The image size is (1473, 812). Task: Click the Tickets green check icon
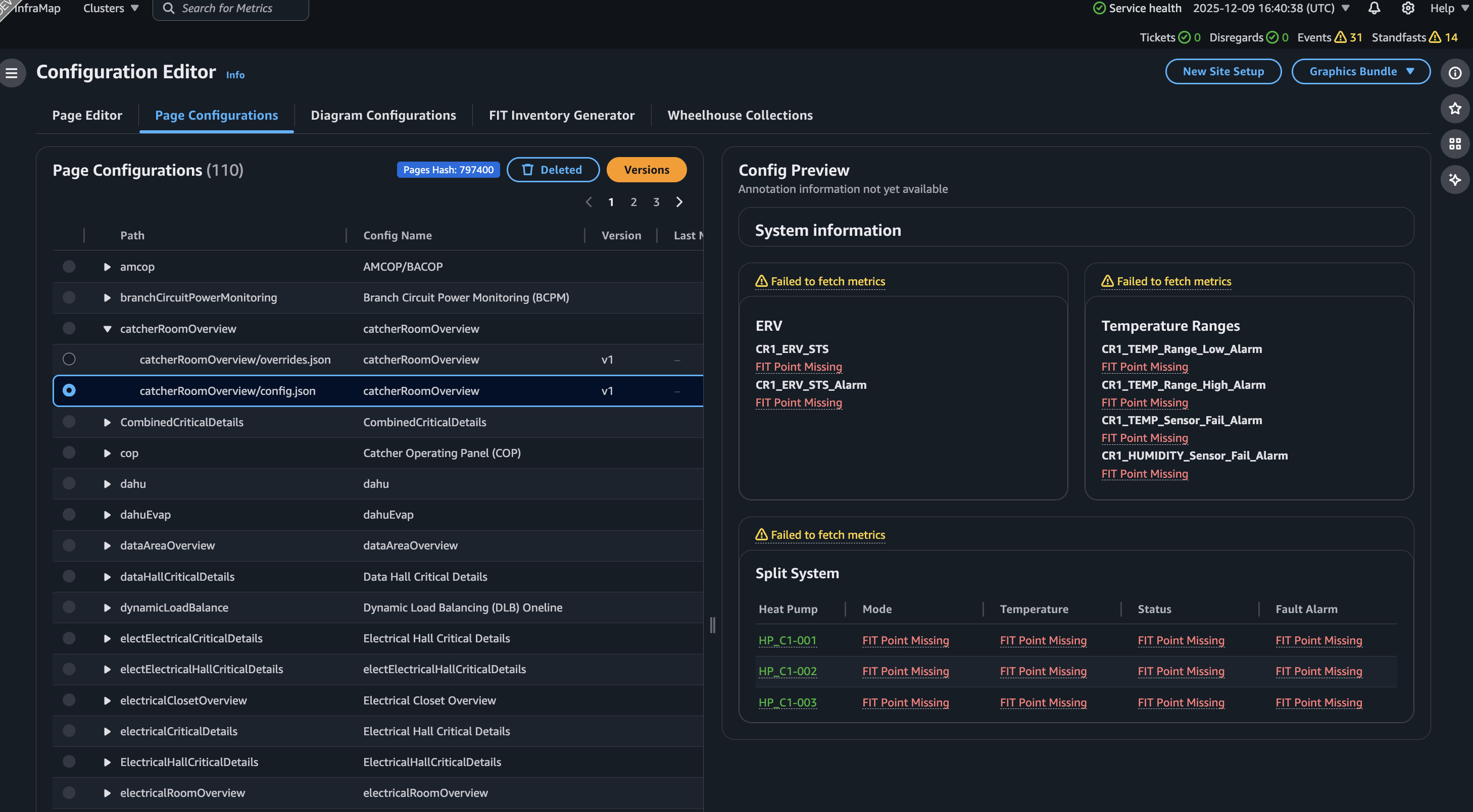click(1184, 37)
